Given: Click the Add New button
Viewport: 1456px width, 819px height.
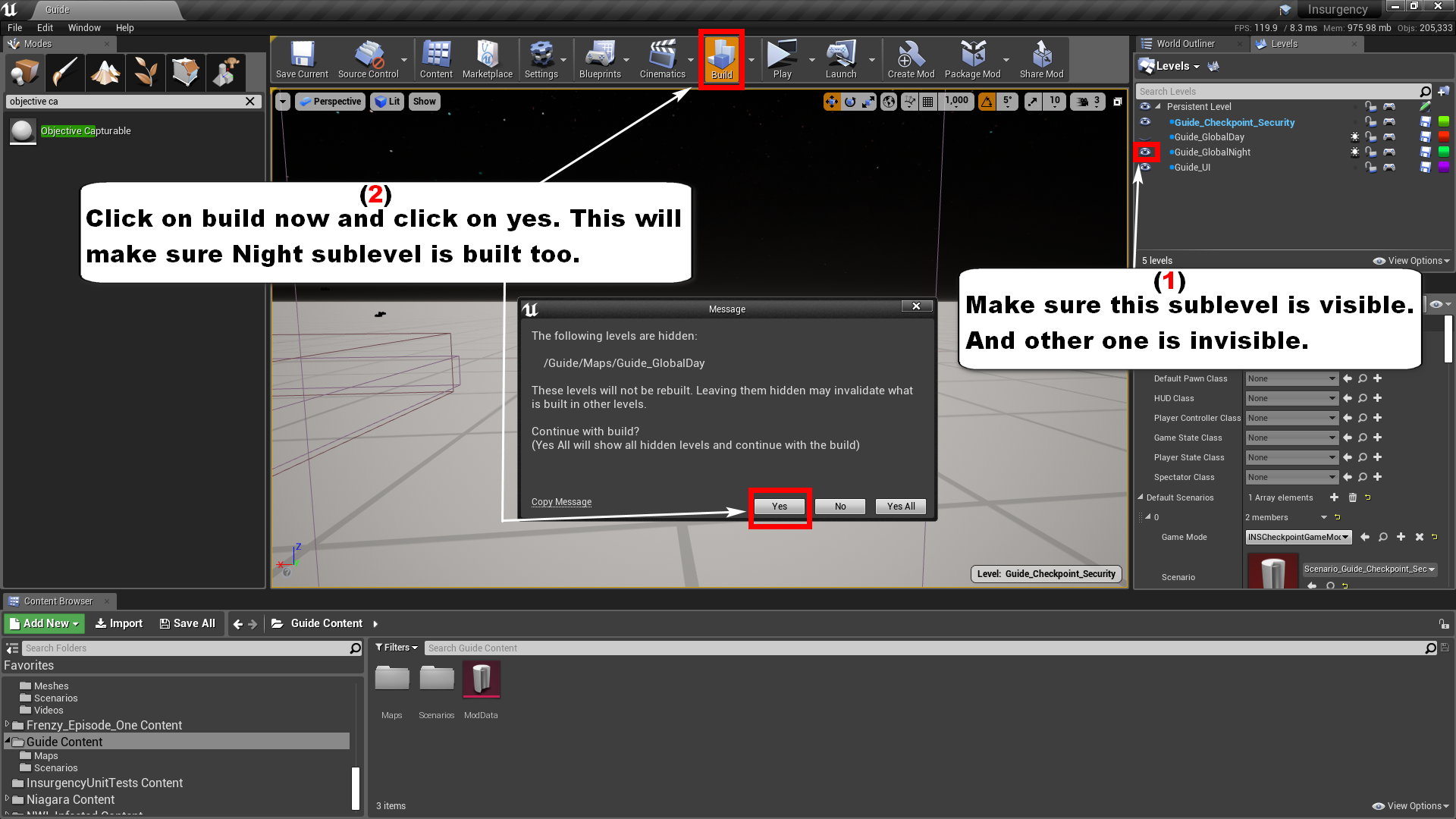Looking at the screenshot, I should [45, 623].
